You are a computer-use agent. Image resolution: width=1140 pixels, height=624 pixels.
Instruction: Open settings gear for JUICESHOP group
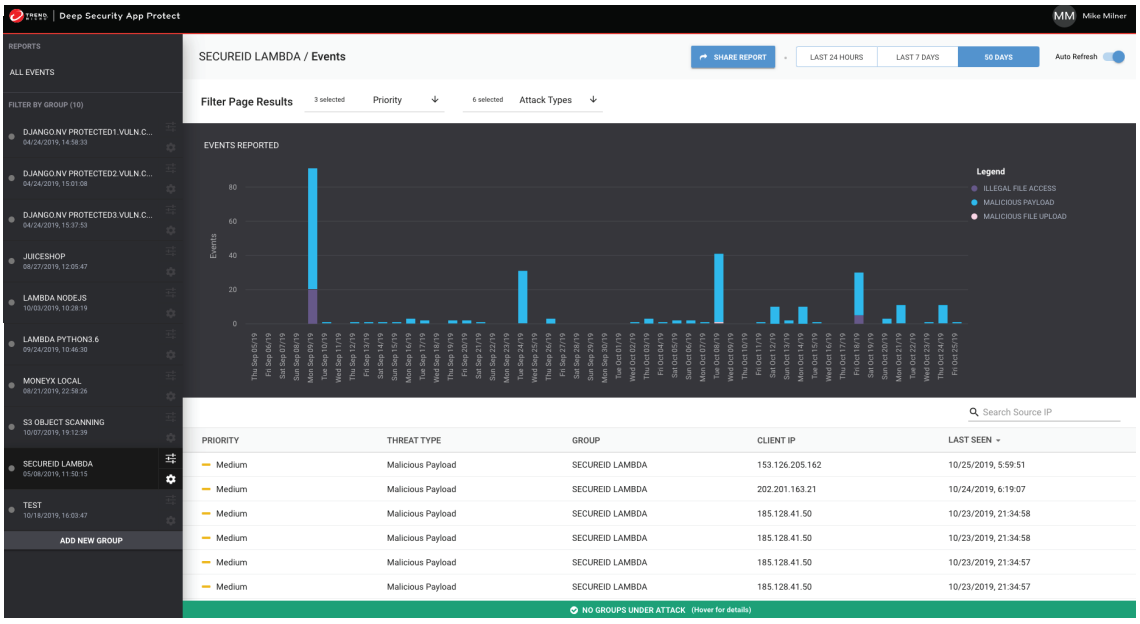coord(171,272)
